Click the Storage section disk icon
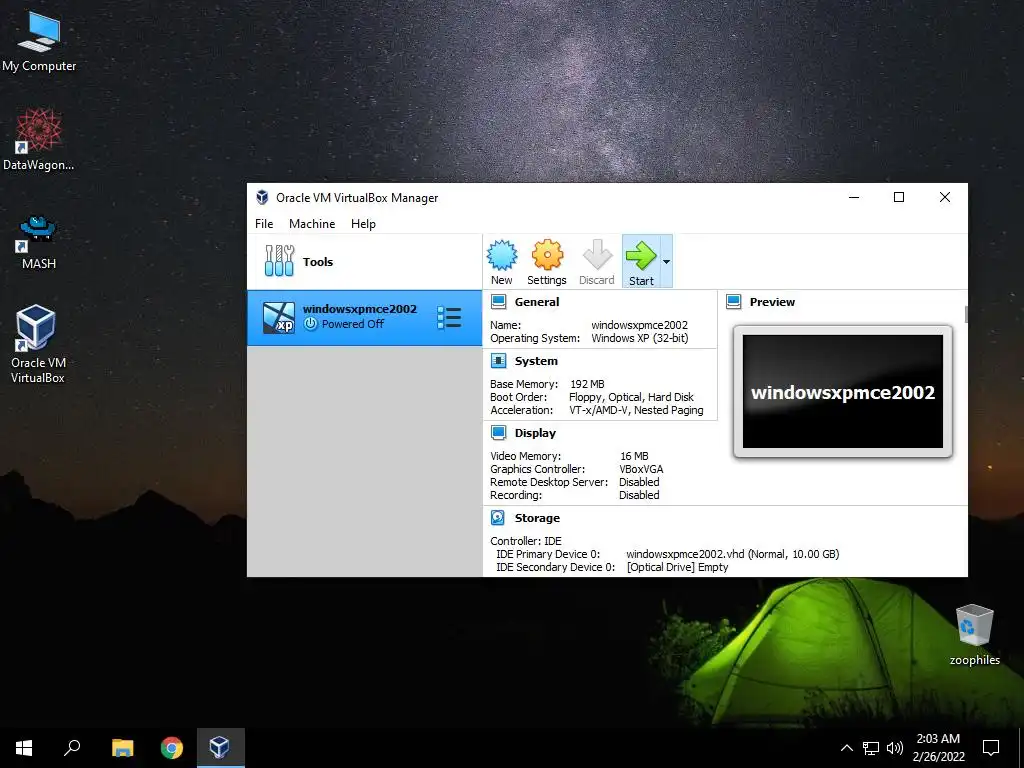Viewport: 1024px width, 768px height. tap(498, 518)
